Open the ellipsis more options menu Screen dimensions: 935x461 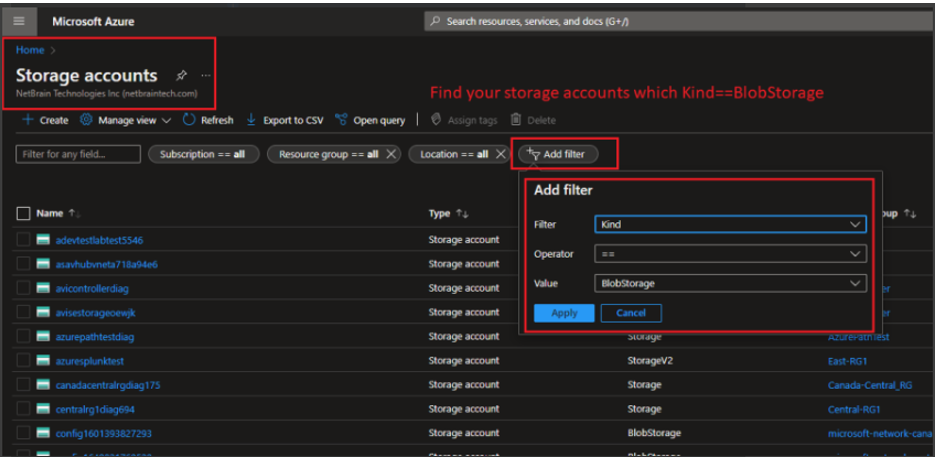(206, 75)
